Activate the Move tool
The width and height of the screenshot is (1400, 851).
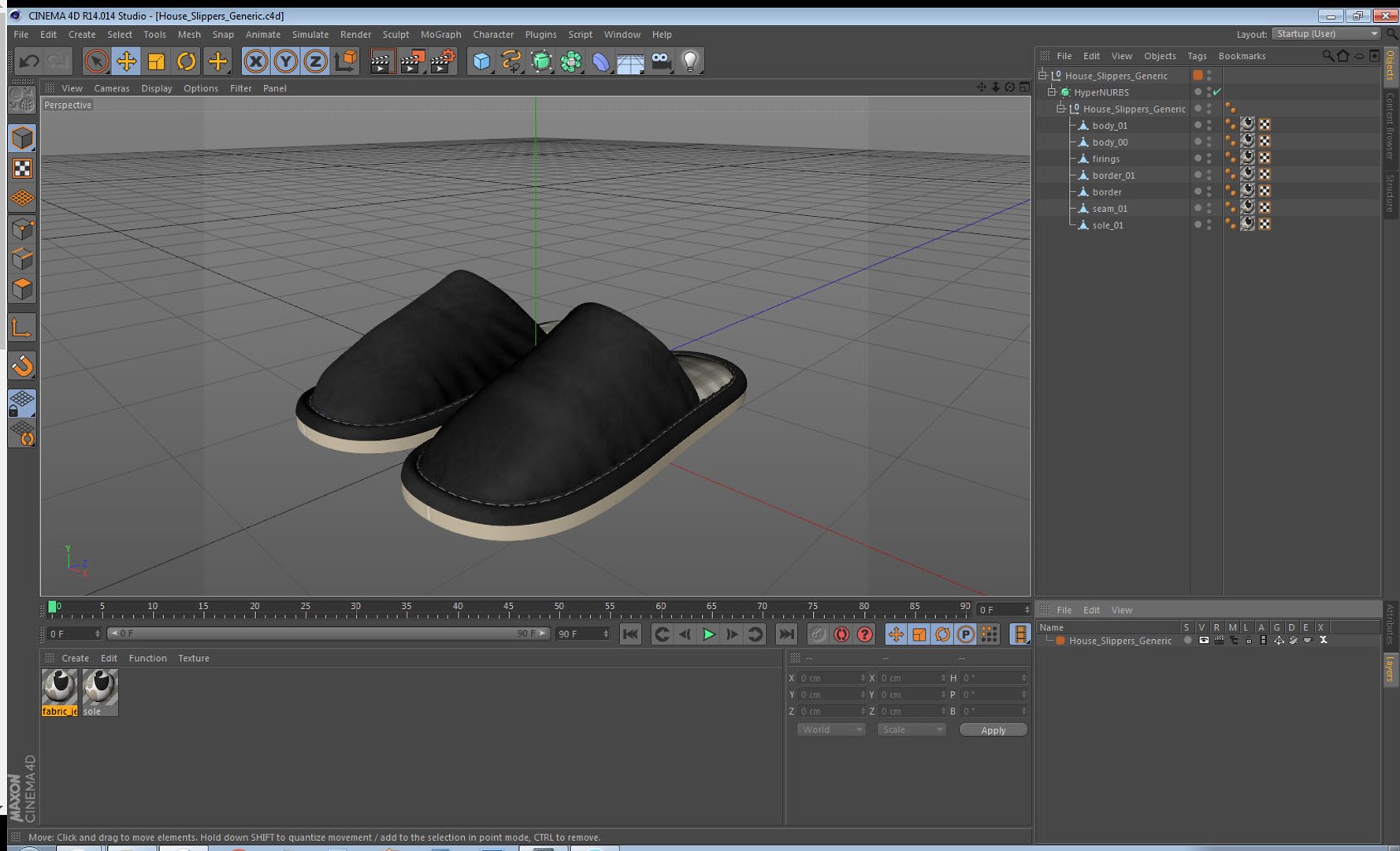click(126, 61)
